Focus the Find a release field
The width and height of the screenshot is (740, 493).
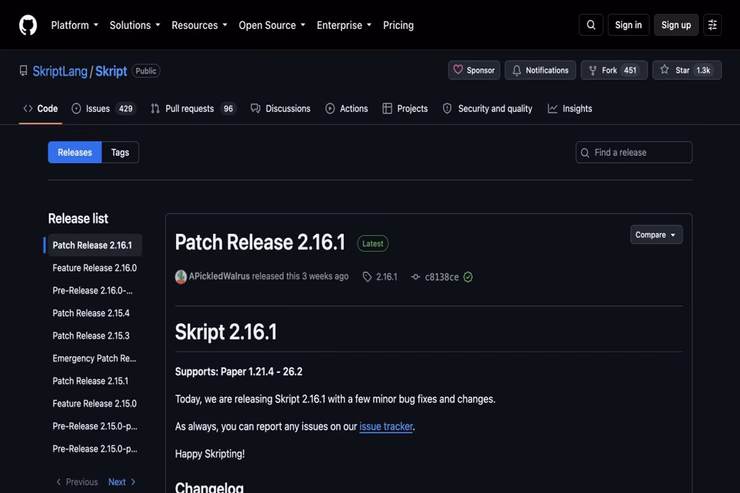634,152
